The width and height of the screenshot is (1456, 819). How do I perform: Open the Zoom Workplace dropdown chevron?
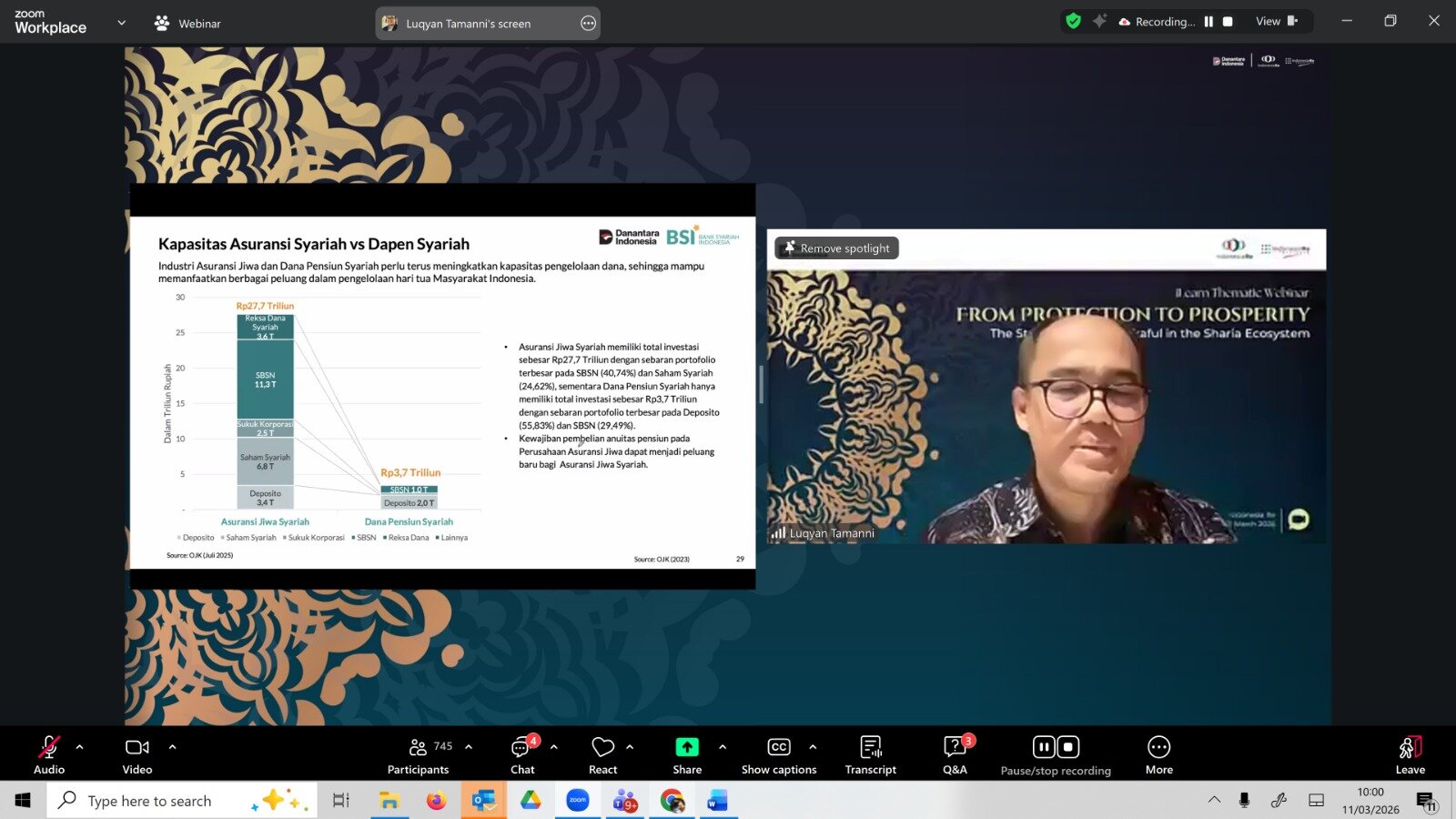[122, 23]
